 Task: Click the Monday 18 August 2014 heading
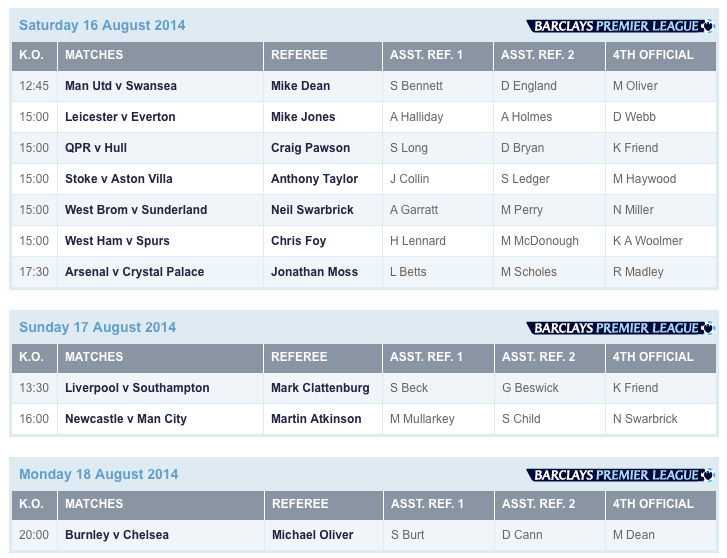[98, 474]
